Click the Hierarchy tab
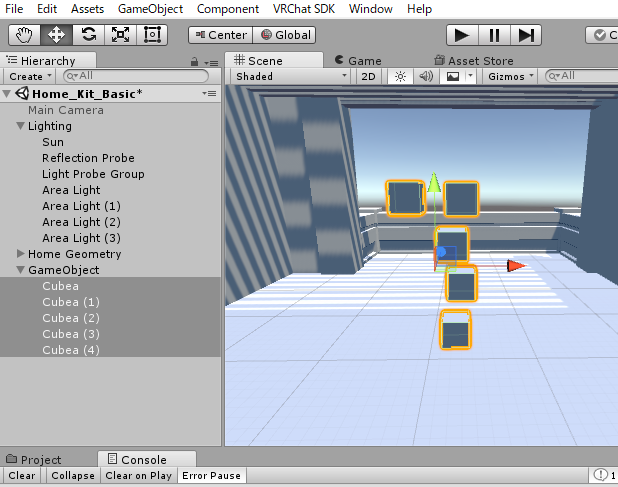 (x=48, y=60)
